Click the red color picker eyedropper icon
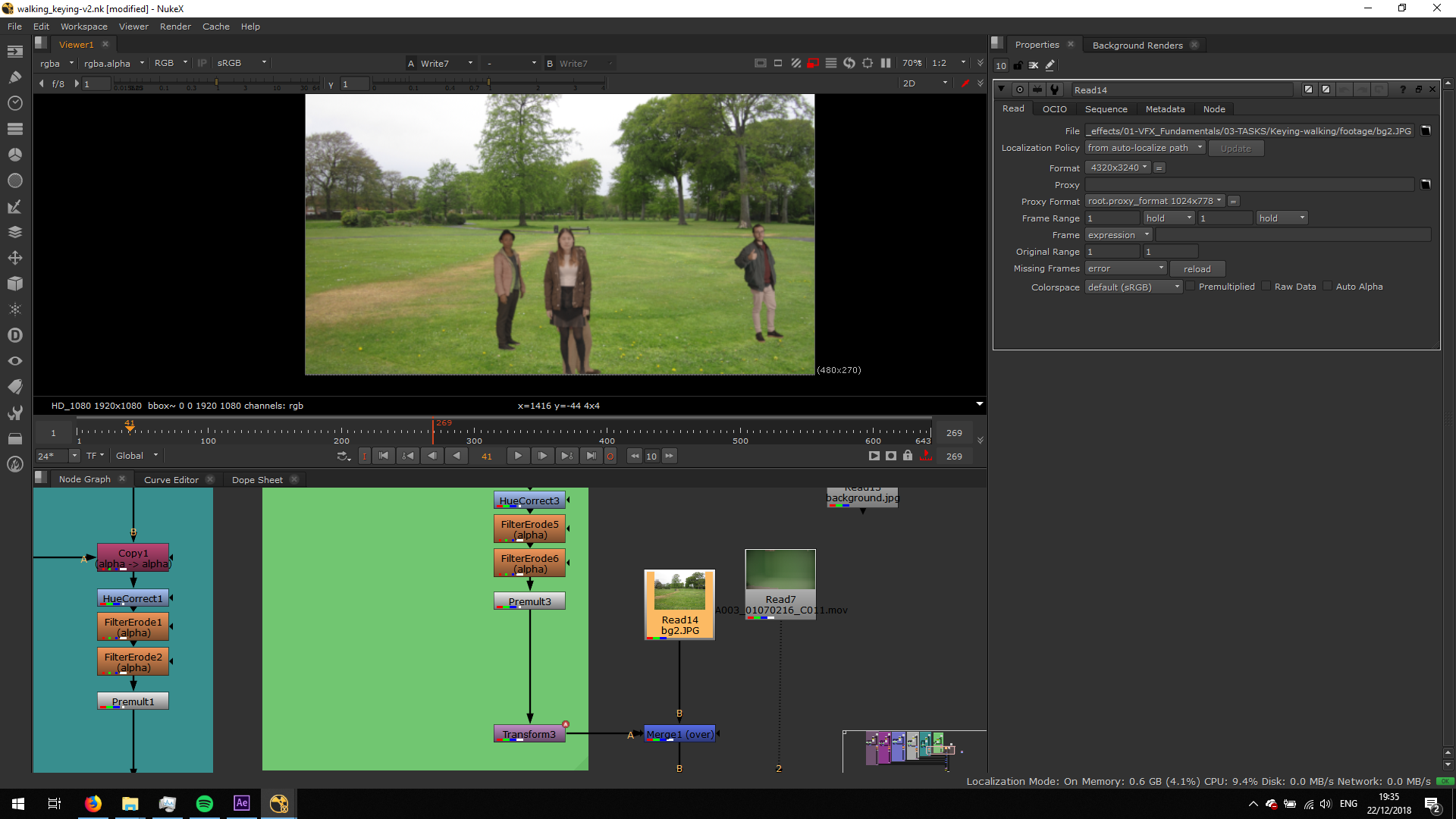Screen dimensions: 1456x819 965,83
